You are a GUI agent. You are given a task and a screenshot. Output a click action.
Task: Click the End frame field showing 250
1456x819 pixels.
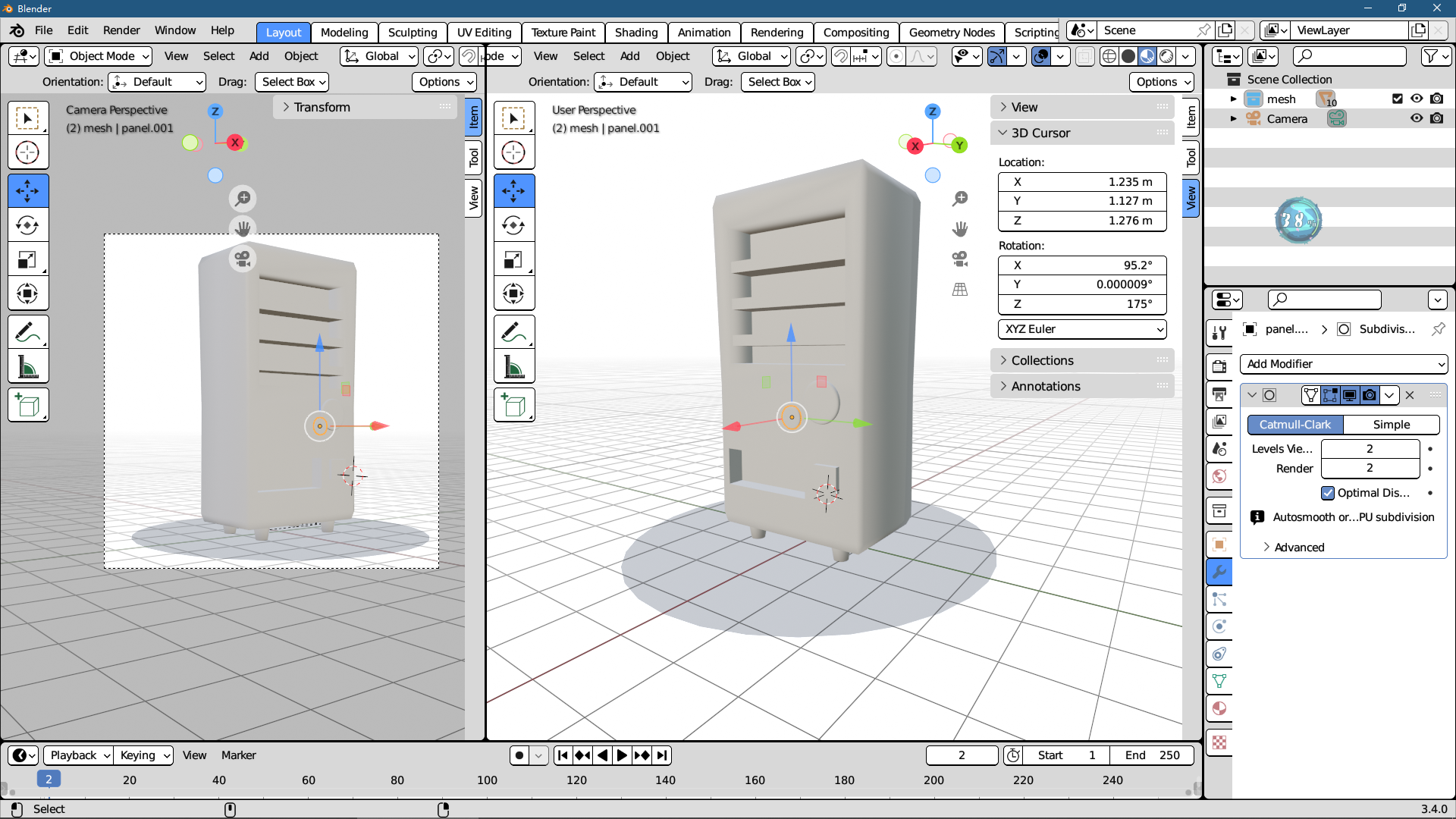coord(1152,755)
